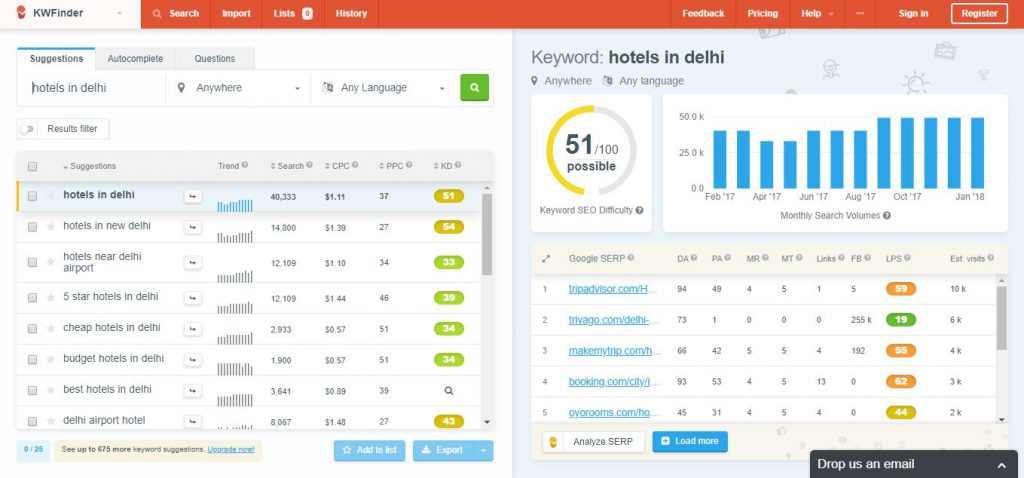The image size is (1024, 478).
Task: Click the Load more button
Action: 690,441
